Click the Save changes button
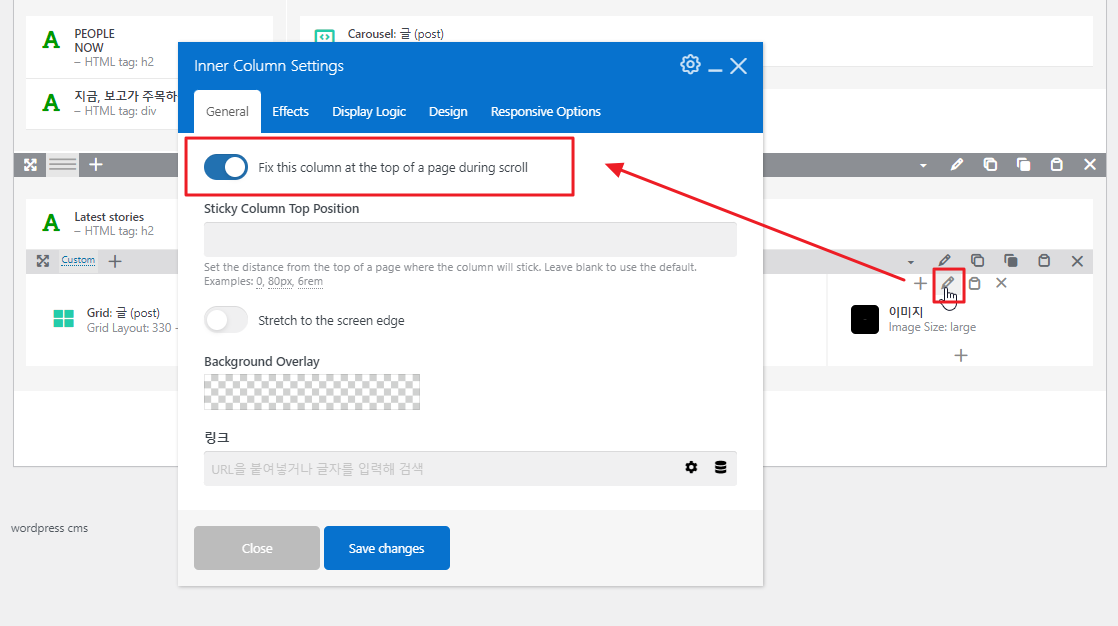The width and height of the screenshot is (1118, 626). point(386,548)
